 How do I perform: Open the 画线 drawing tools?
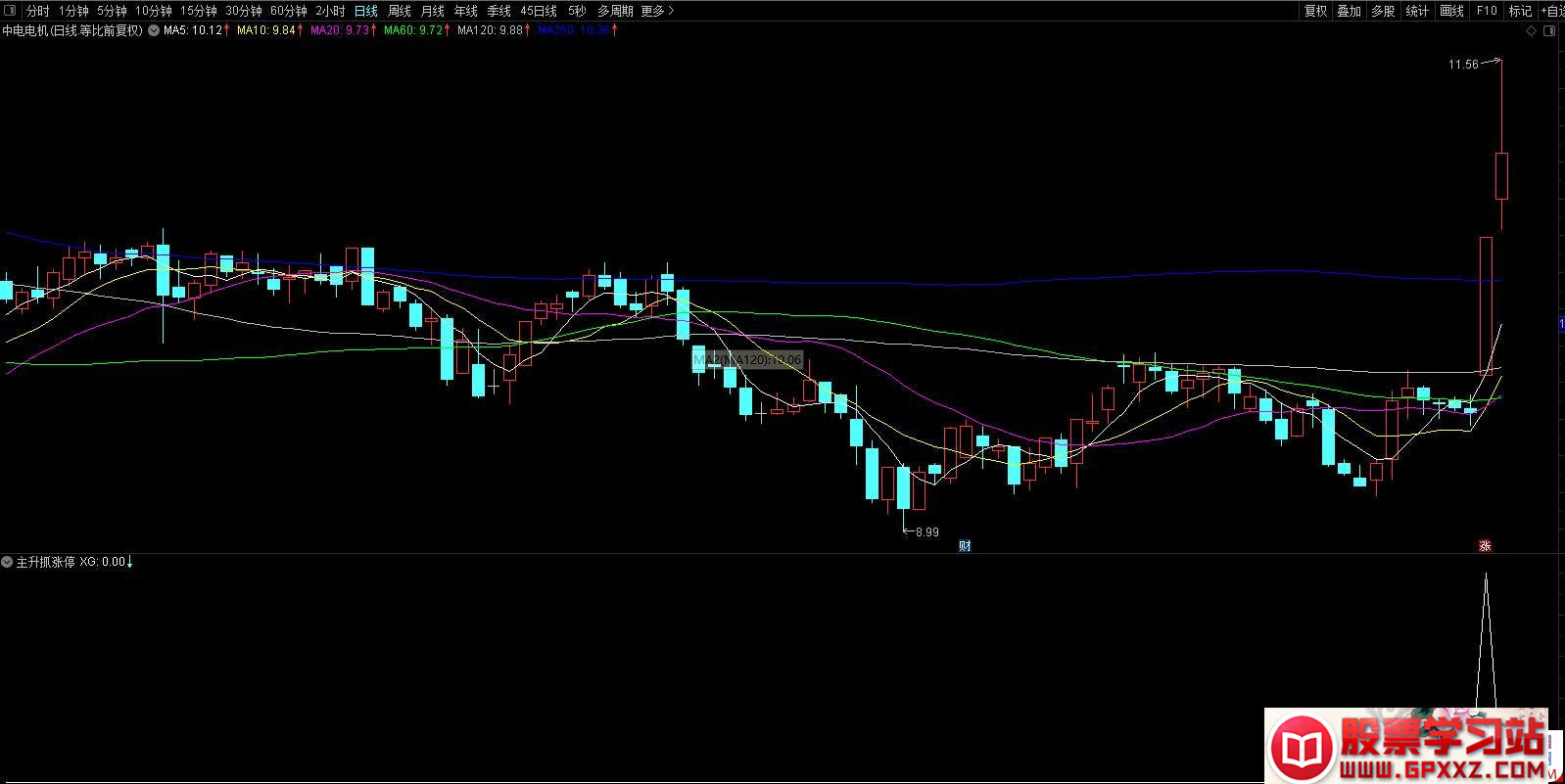click(1451, 11)
